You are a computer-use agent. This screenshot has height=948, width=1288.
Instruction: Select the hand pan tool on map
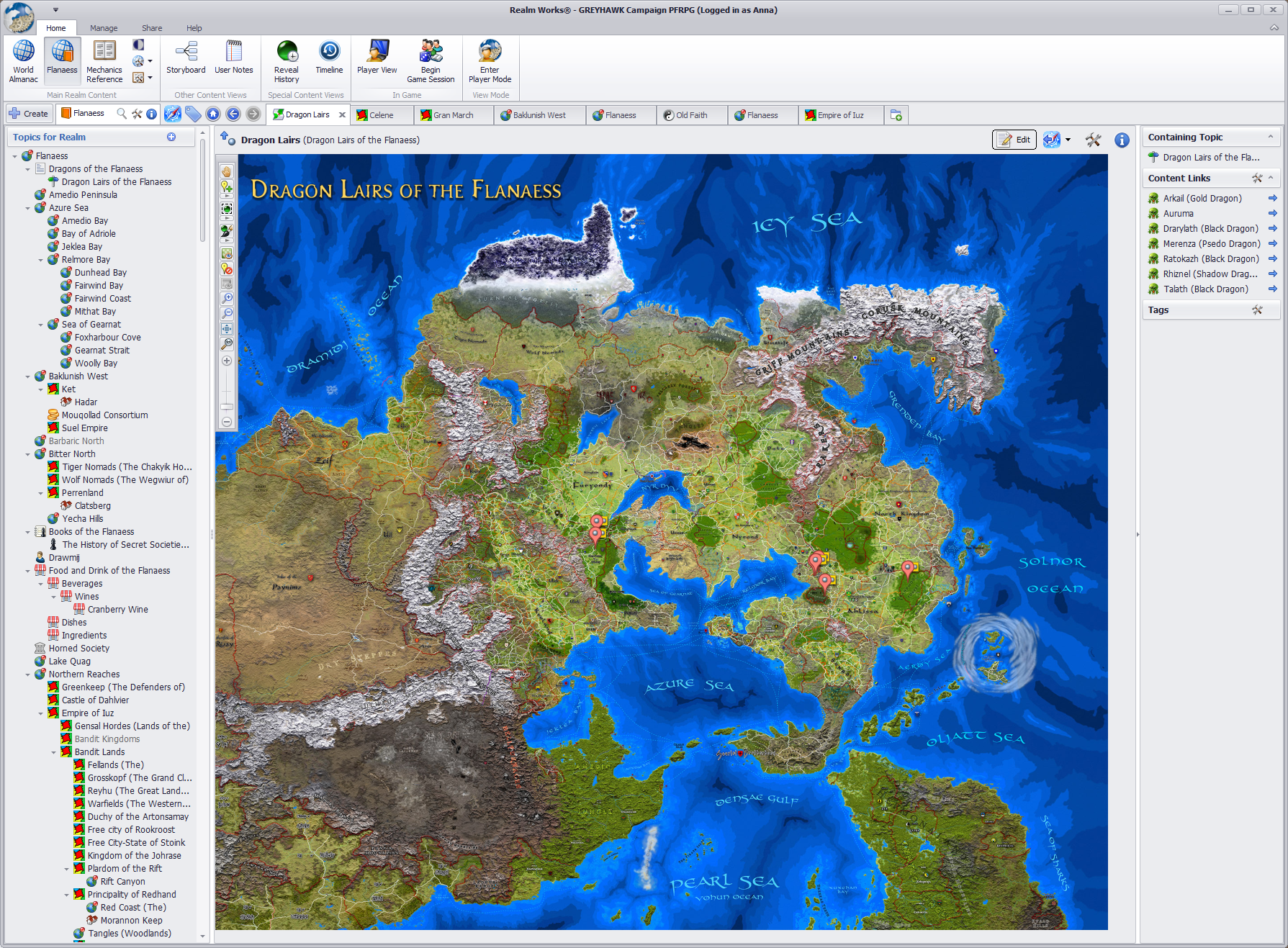(226, 171)
